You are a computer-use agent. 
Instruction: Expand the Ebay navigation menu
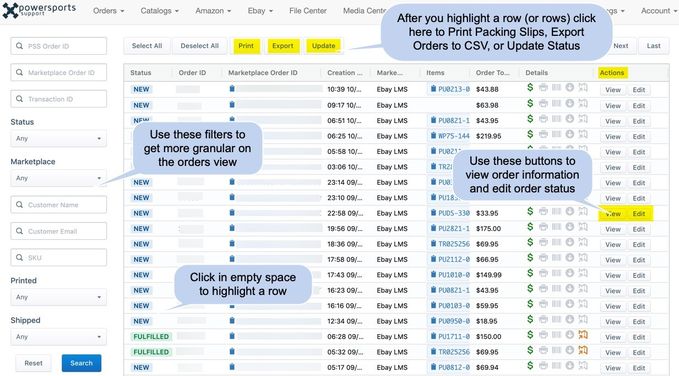[x=260, y=11]
